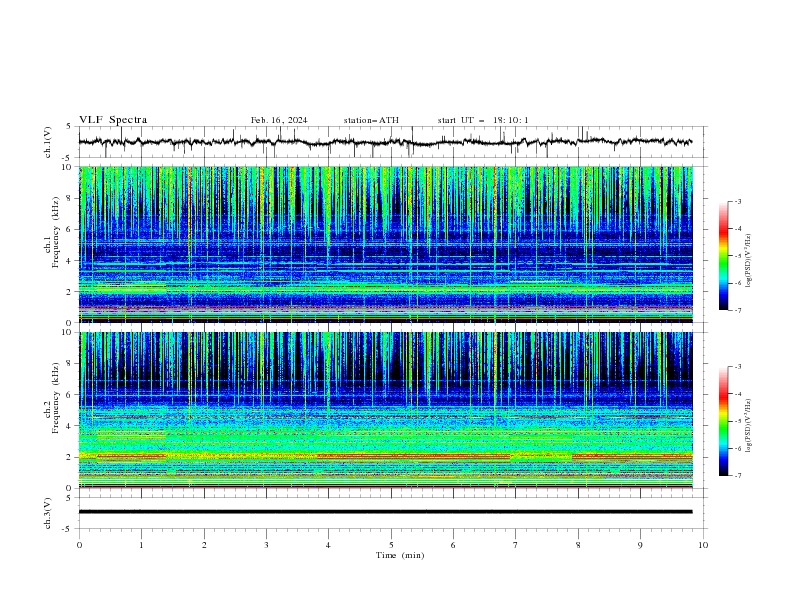
Task: Click the upper PSD color scale bar
Action: click(723, 256)
